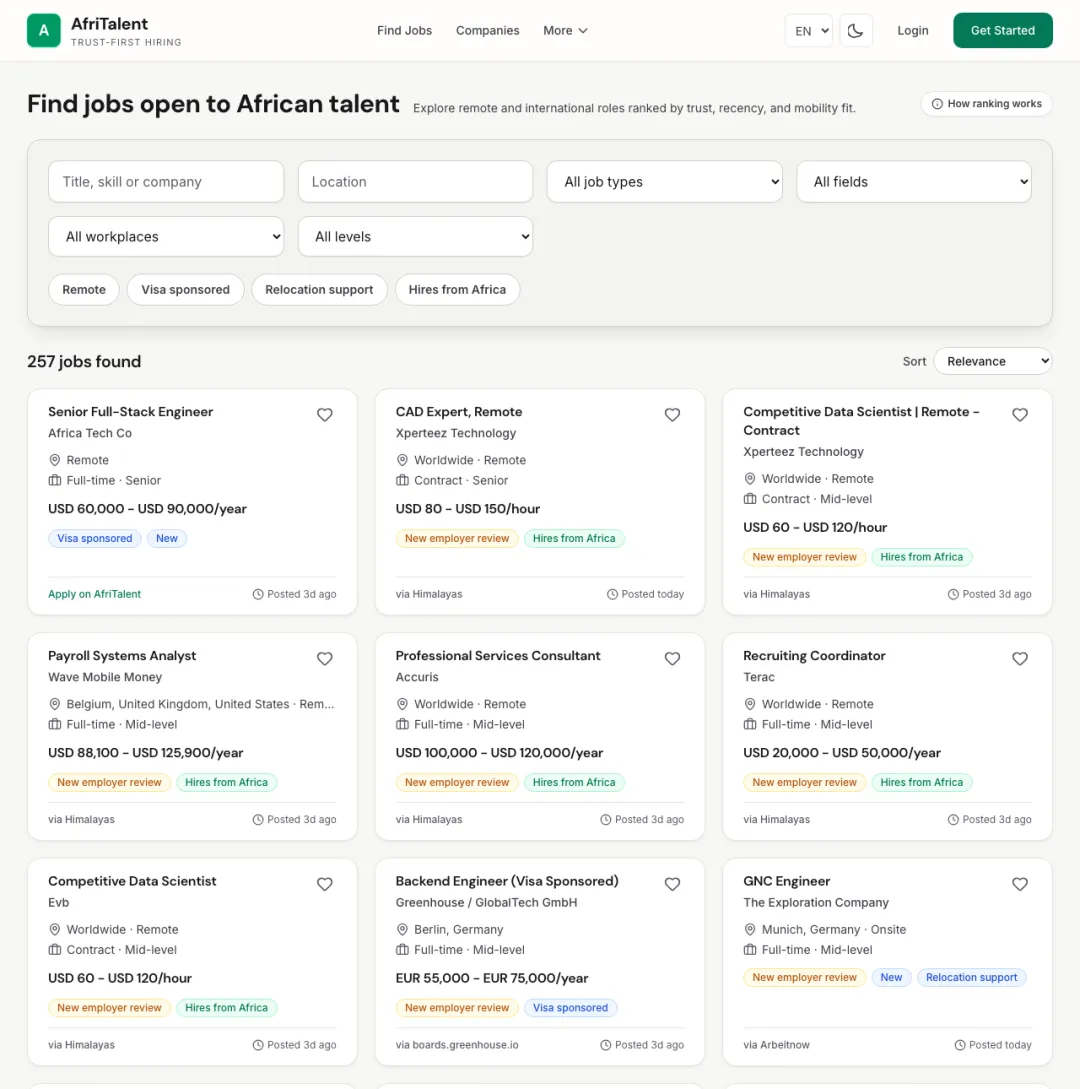Click location pin on GNC Engineer card
This screenshot has height=1089, width=1080.
tap(749, 929)
